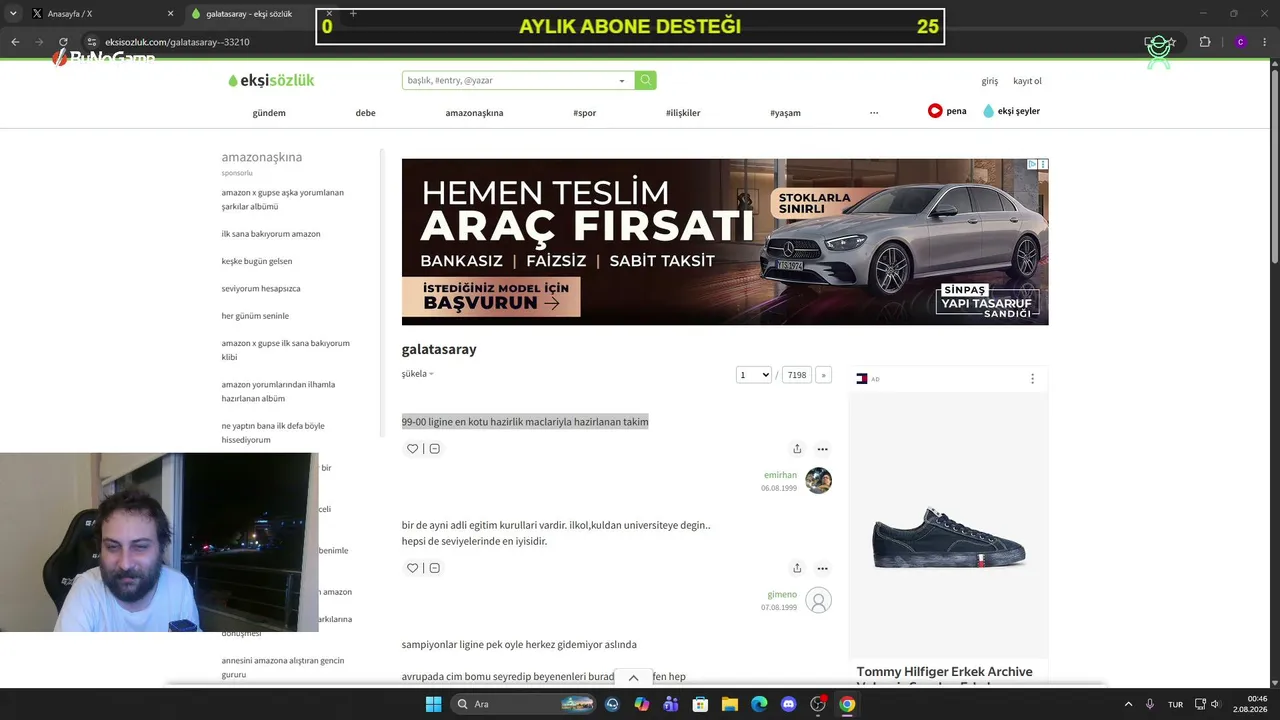This screenshot has height=720, width=1280.
Task: Open 'seviyorum hesapsızca' sidebar topic
Action: (261, 288)
